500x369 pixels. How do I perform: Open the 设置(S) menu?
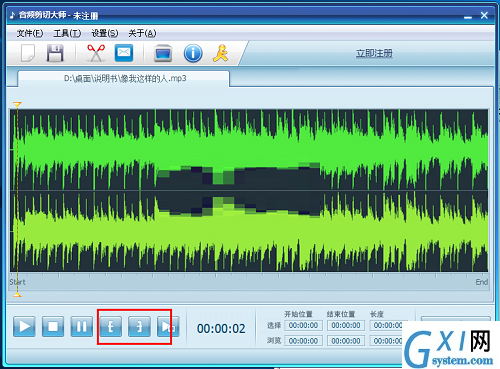[105, 33]
